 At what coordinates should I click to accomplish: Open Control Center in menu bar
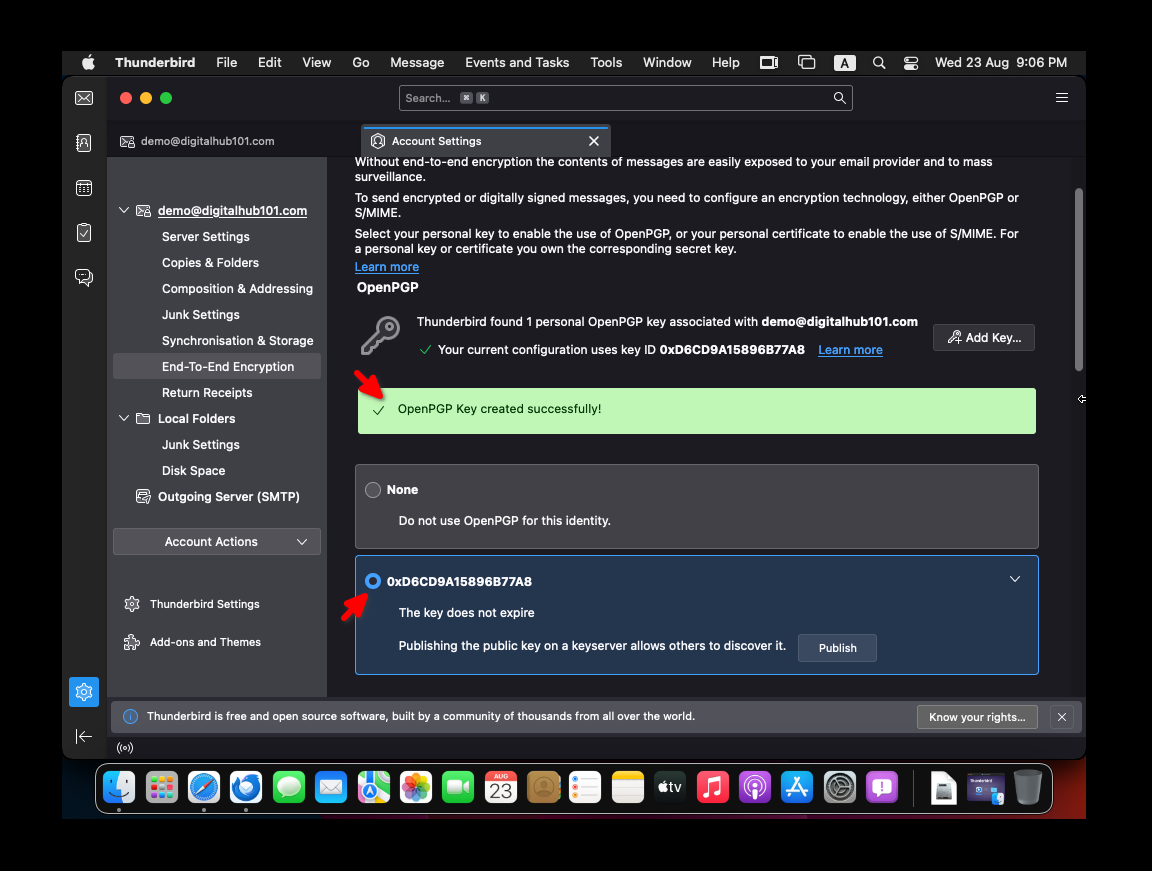[911, 62]
